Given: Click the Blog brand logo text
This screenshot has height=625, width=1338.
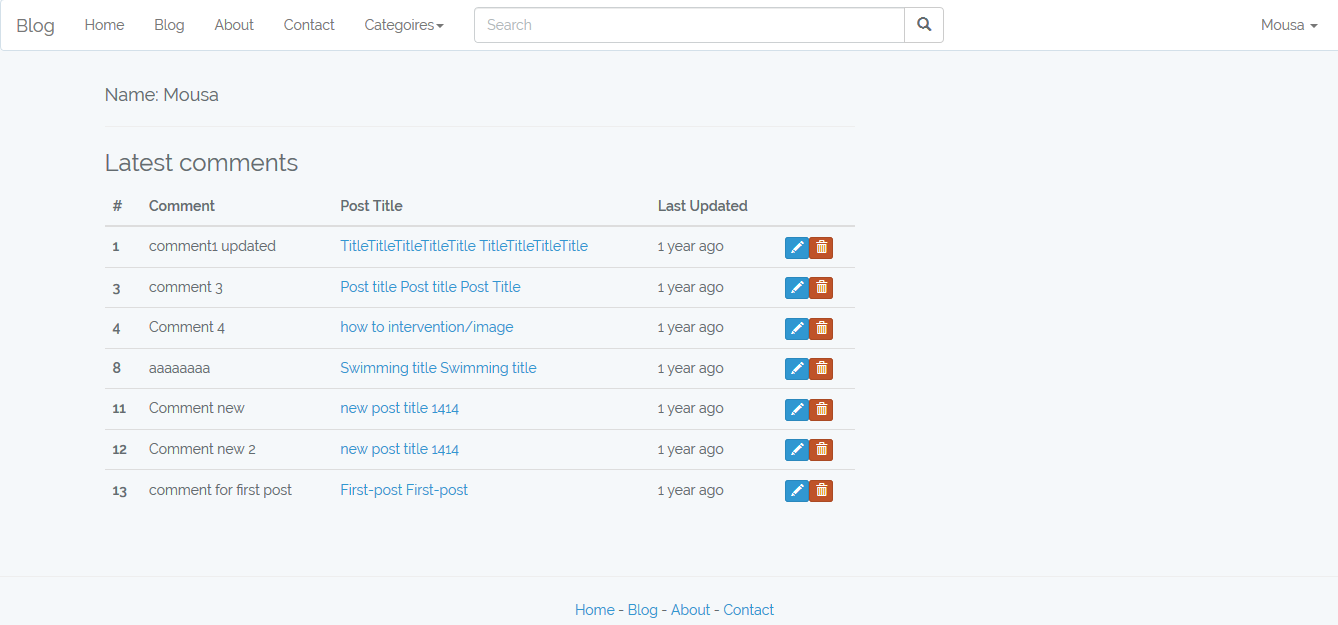Looking at the screenshot, I should tap(35, 25).
